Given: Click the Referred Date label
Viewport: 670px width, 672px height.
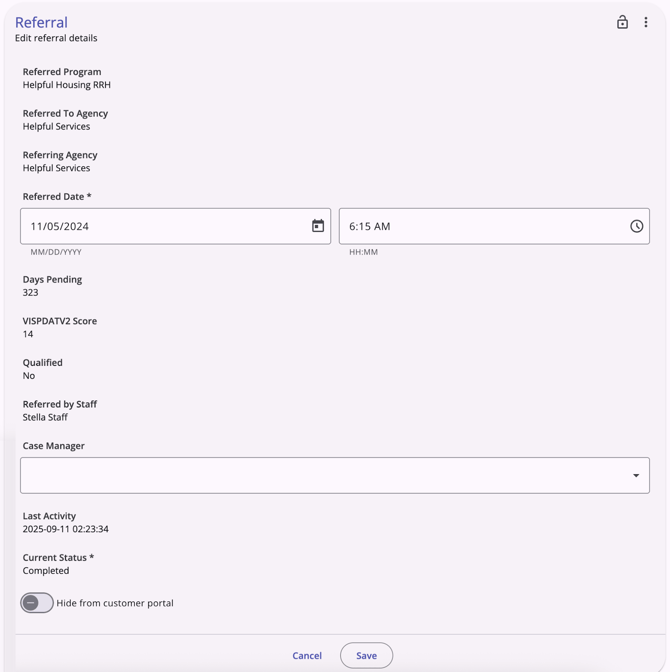Looking at the screenshot, I should pos(57,197).
